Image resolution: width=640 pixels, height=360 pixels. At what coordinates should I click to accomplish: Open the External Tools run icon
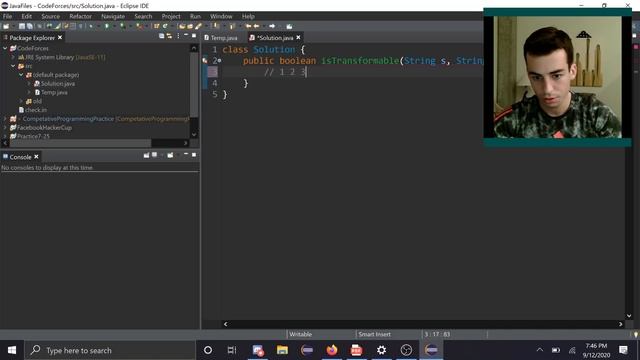140,26
